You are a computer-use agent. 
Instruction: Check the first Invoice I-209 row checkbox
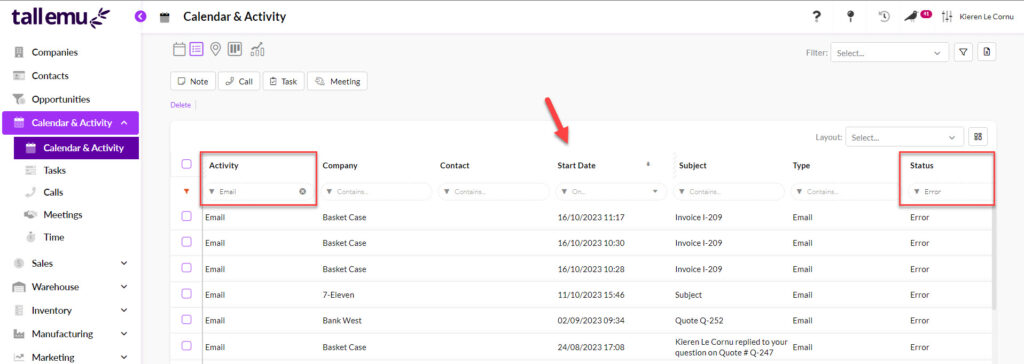187,216
